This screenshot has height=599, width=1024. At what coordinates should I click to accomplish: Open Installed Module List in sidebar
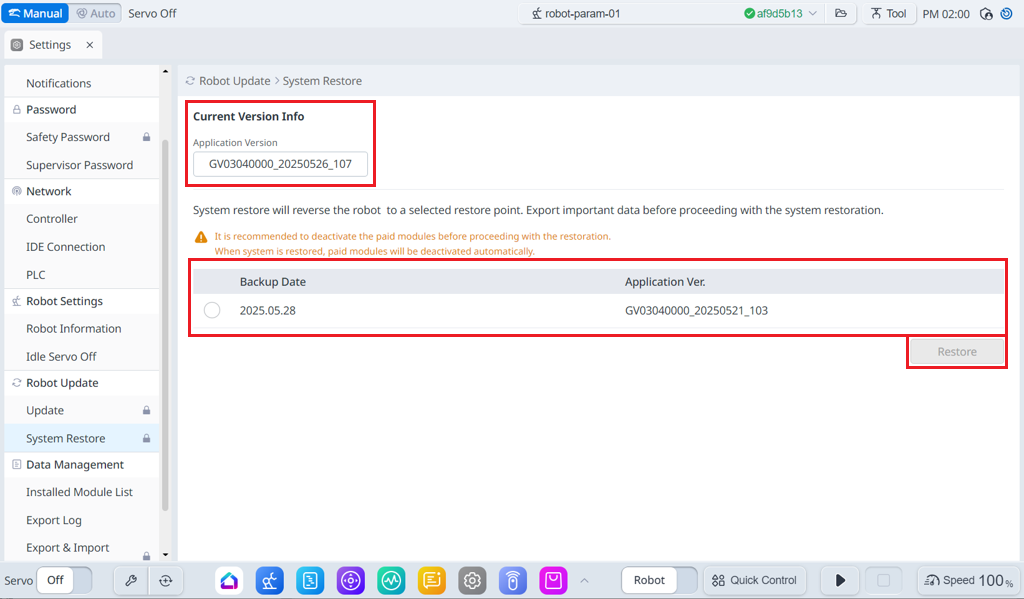point(79,492)
